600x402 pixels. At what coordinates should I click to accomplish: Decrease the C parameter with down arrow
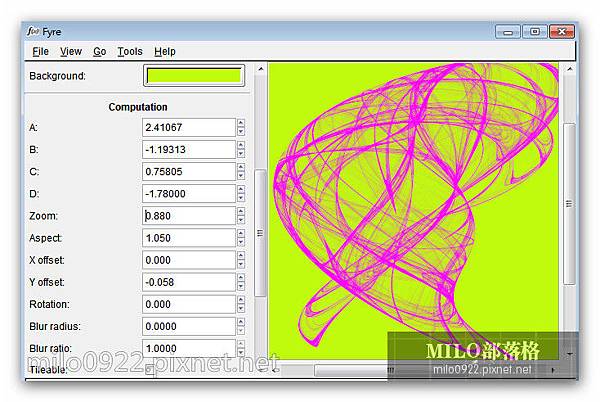(x=241, y=176)
